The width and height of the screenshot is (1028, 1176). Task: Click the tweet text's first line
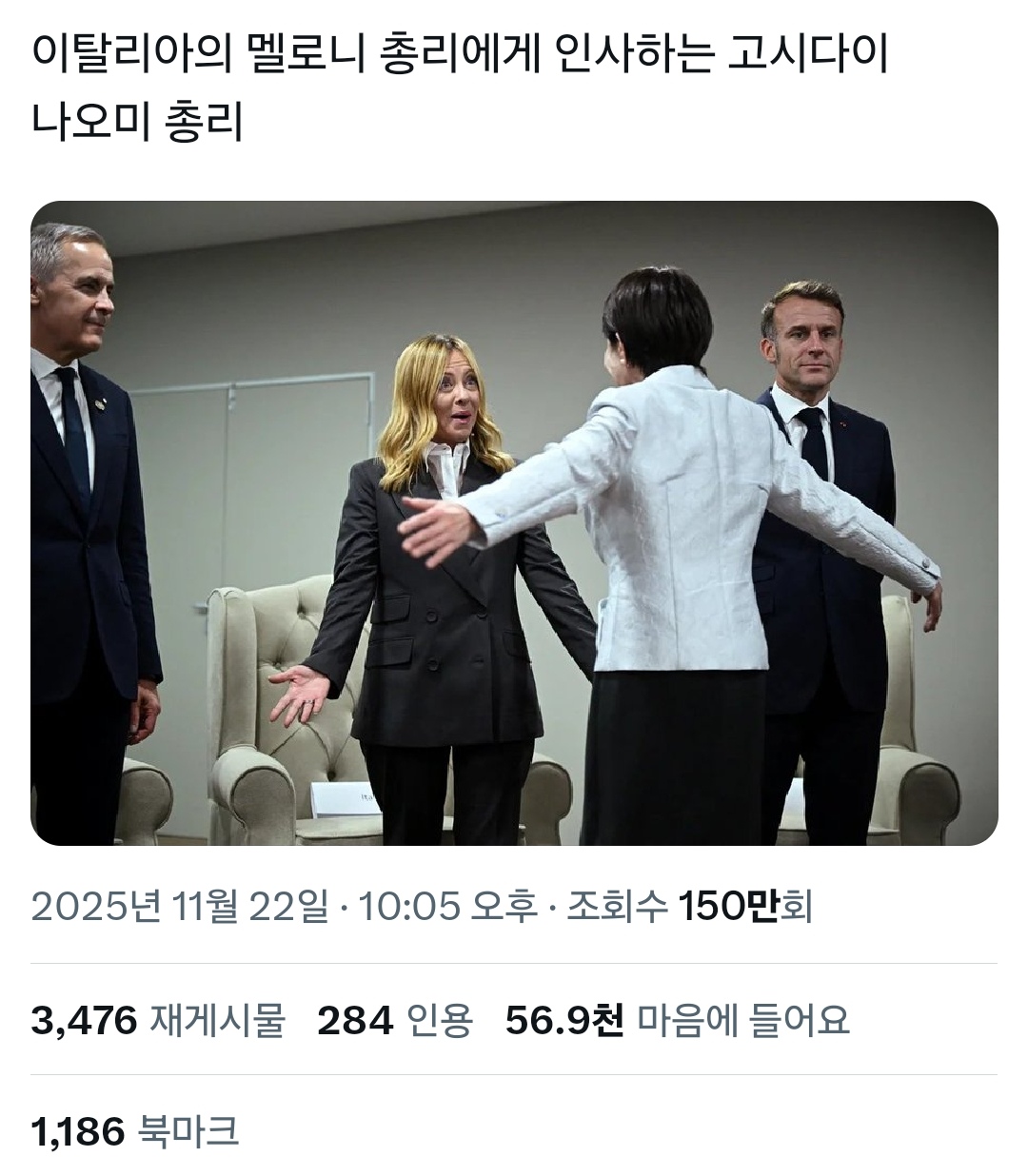click(460, 55)
